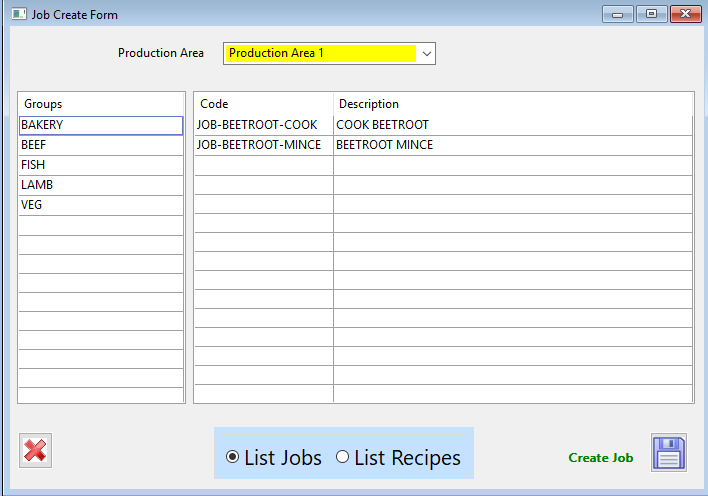The image size is (708, 496).
Task: Open the Production Area dropdown arrow
Action: pyautogui.click(x=426, y=54)
